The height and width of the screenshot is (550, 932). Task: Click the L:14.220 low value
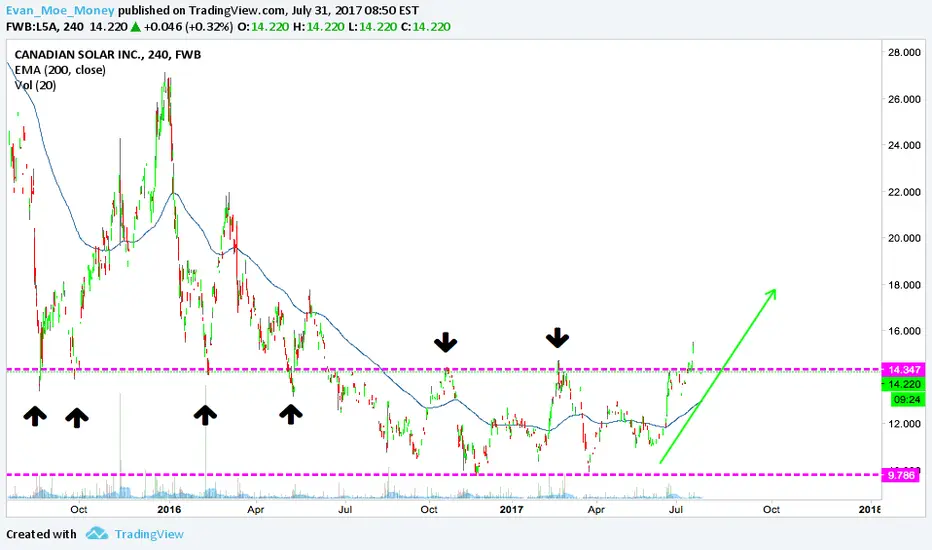click(x=373, y=27)
